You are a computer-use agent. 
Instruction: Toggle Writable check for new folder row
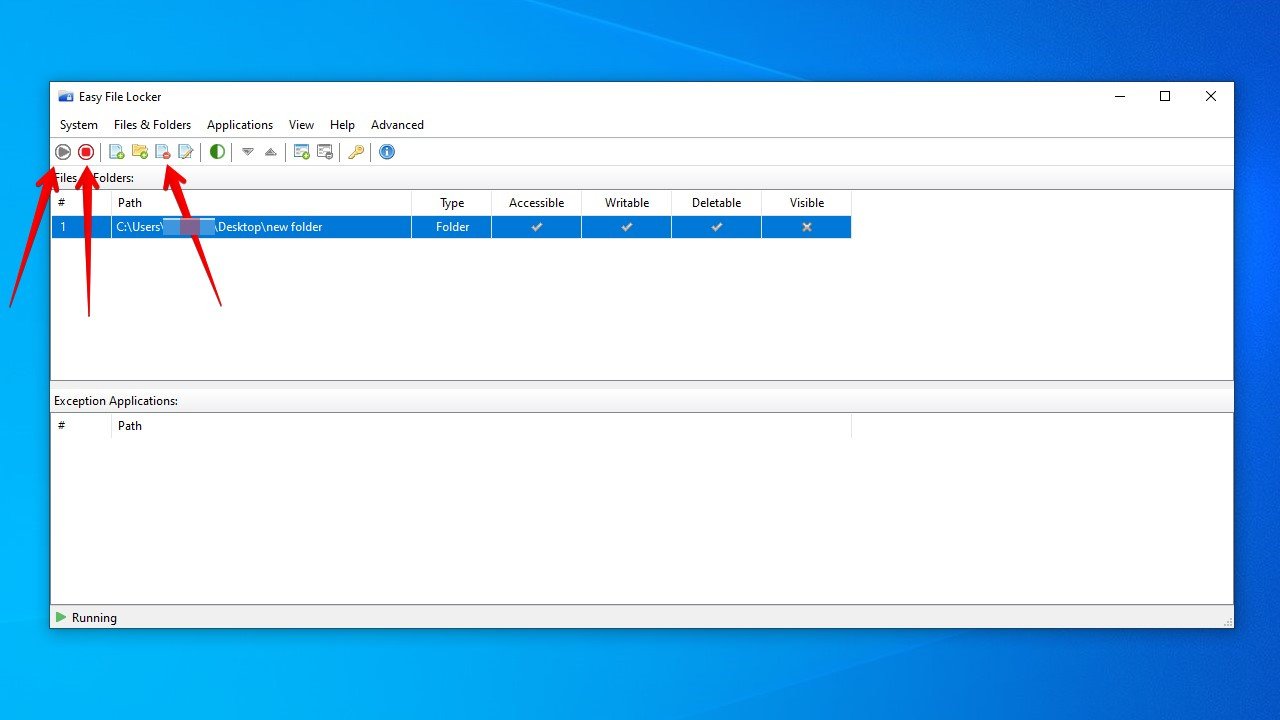click(x=627, y=227)
